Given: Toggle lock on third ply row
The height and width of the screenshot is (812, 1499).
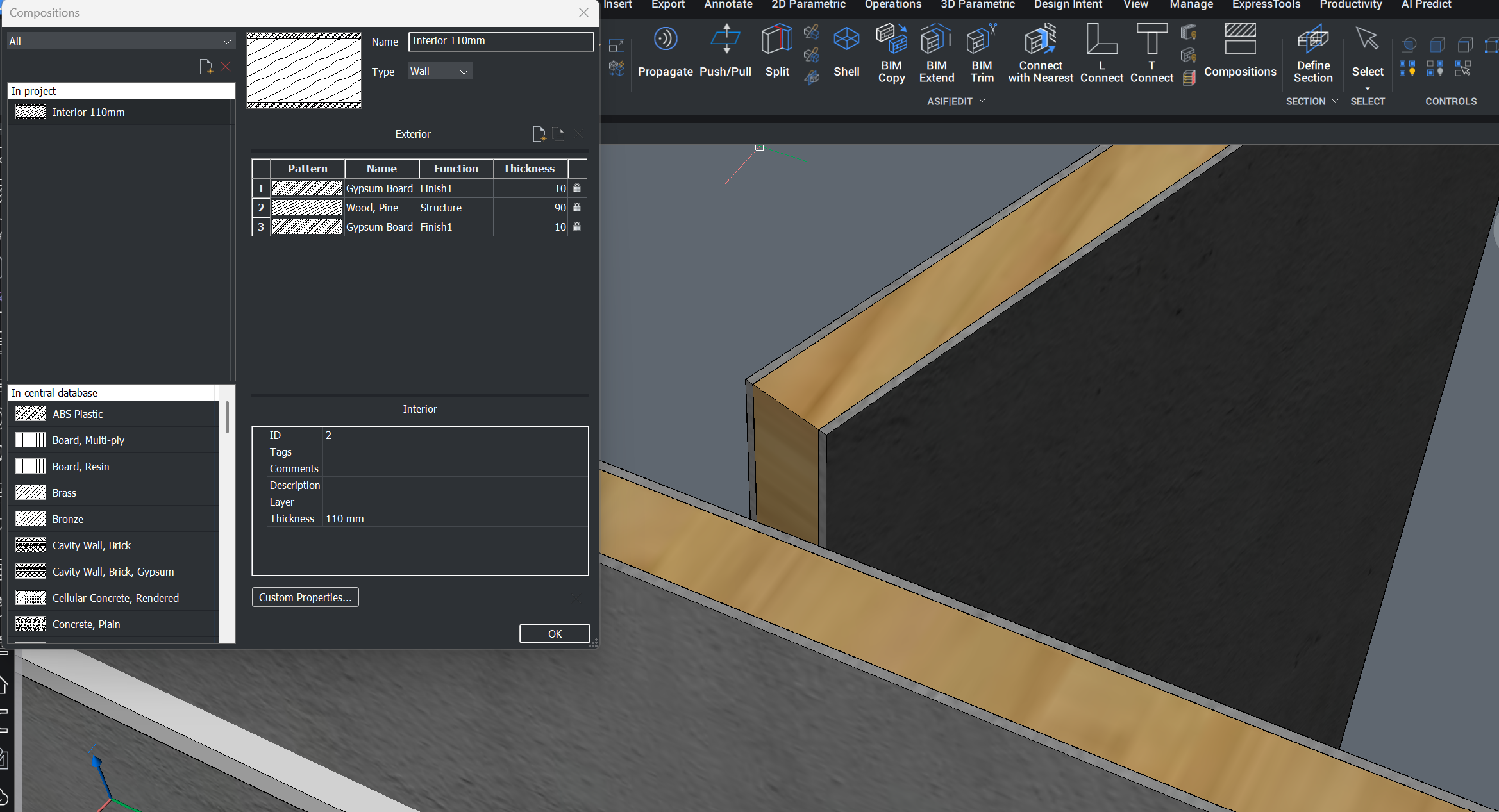Looking at the screenshot, I should (x=577, y=227).
